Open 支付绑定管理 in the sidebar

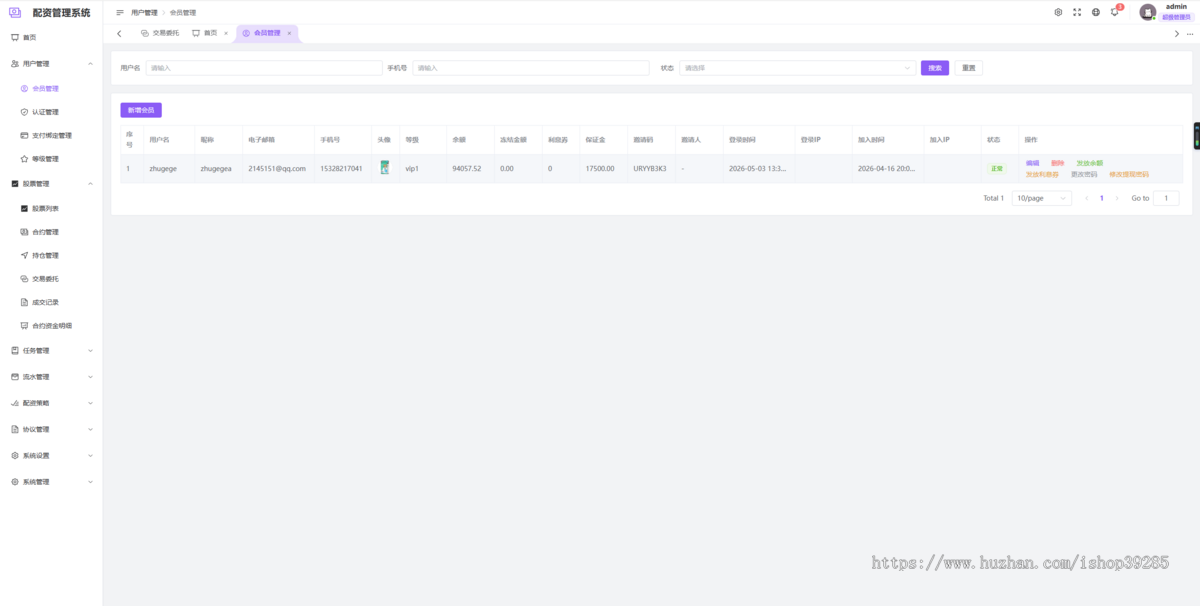[x=52, y=135]
